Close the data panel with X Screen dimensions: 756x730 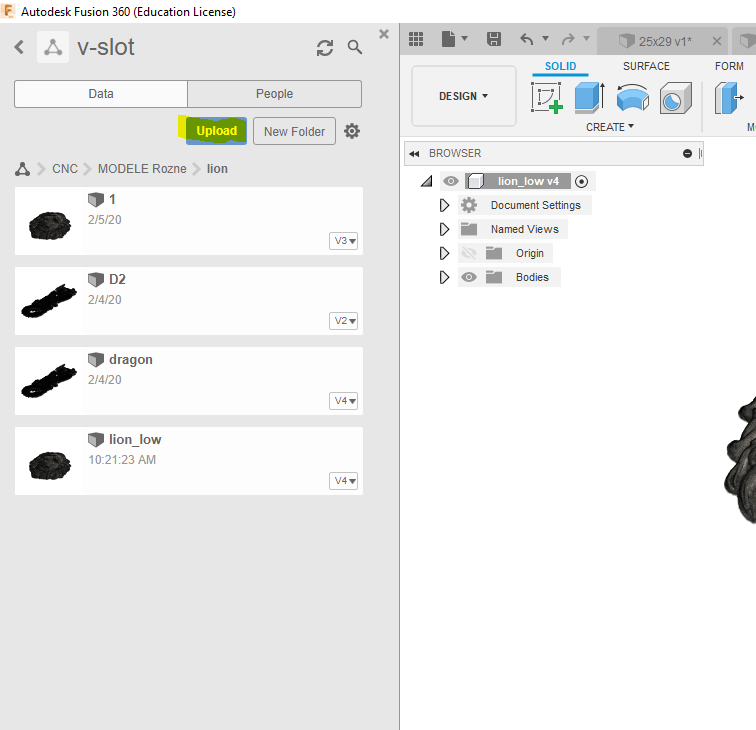tap(384, 34)
